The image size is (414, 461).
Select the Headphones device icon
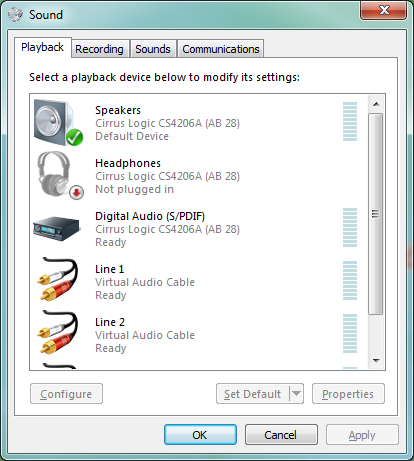tap(59, 175)
